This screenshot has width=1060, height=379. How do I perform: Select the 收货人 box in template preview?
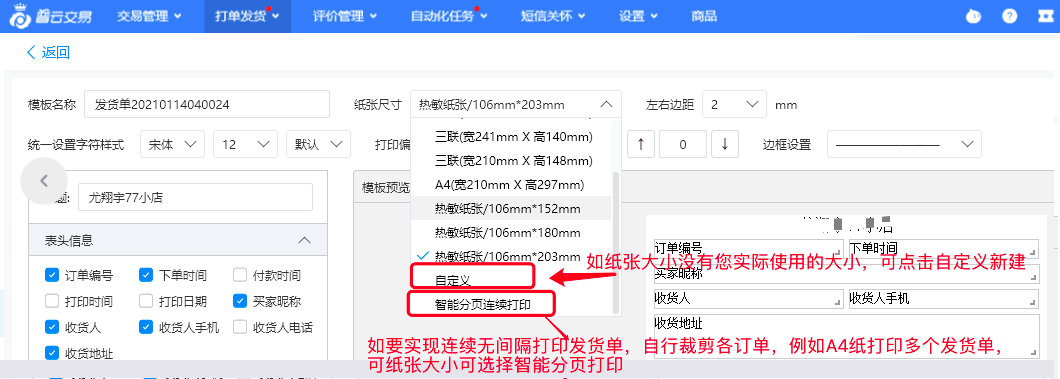click(749, 299)
